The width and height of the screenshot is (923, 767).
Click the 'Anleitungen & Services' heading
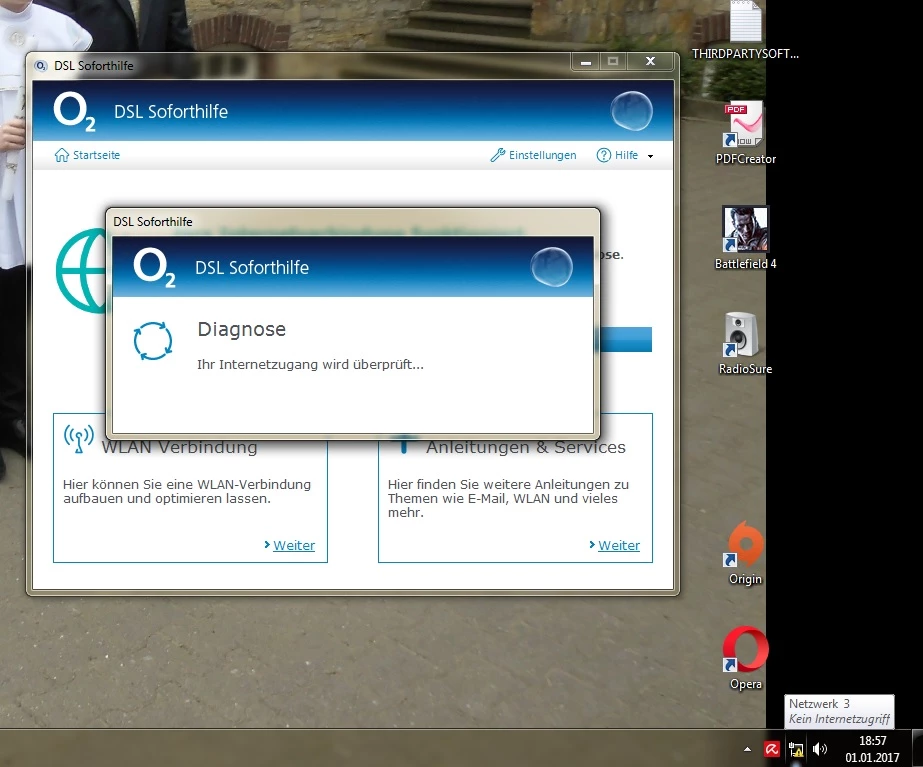(526, 447)
